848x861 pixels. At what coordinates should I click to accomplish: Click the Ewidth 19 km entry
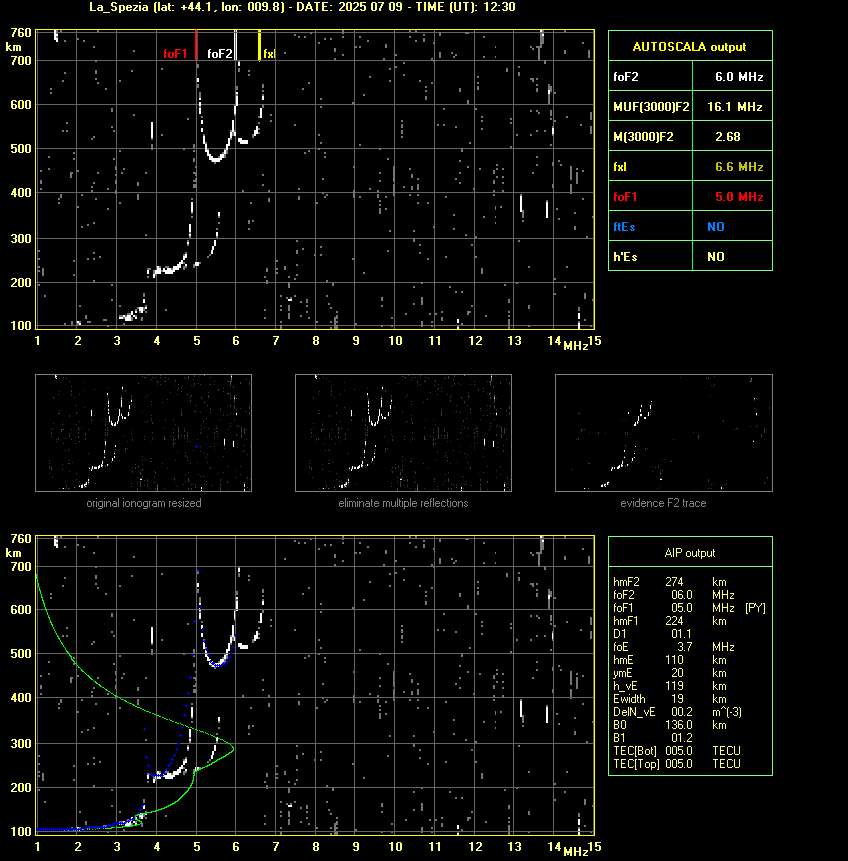point(670,699)
